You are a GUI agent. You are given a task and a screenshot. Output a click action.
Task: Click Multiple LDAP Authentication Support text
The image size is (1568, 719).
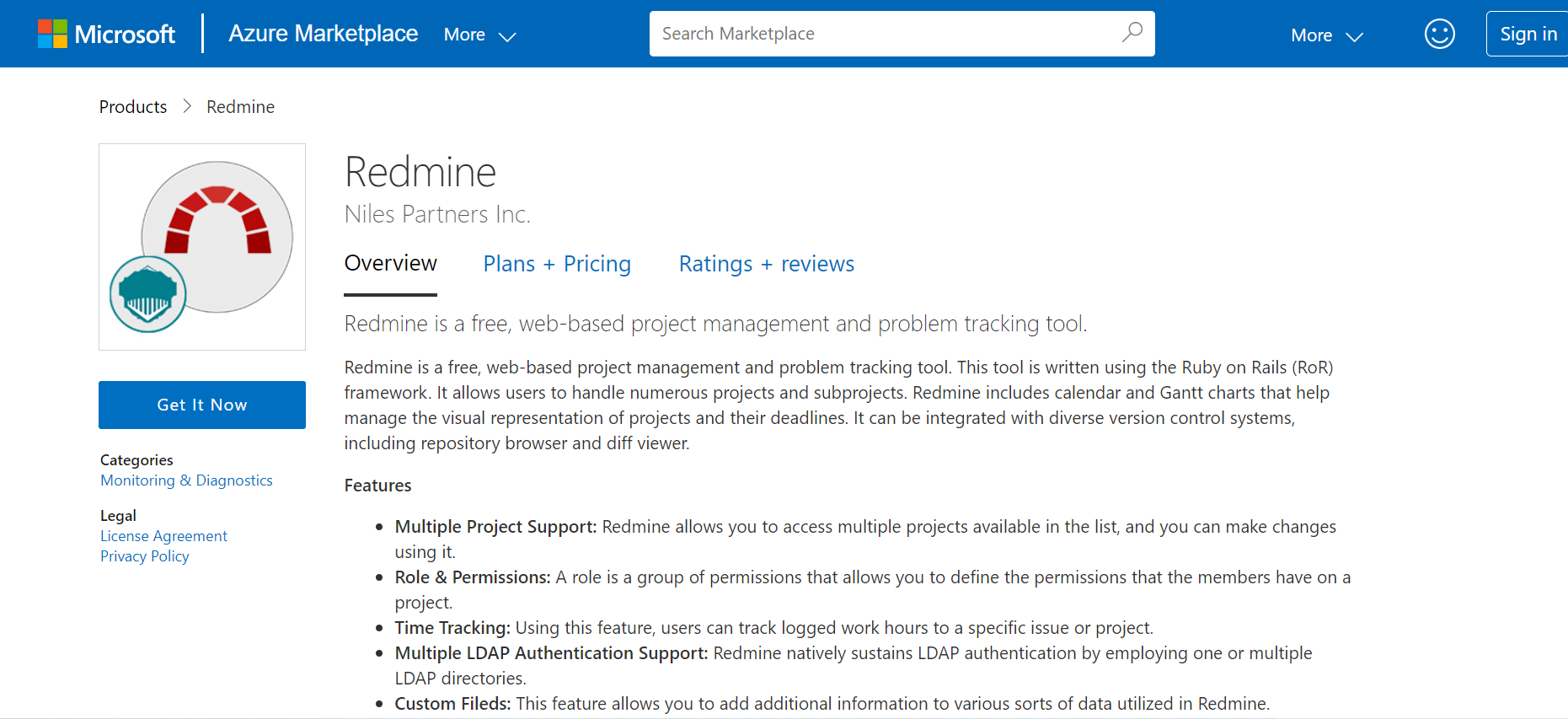pyautogui.click(x=552, y=653)
